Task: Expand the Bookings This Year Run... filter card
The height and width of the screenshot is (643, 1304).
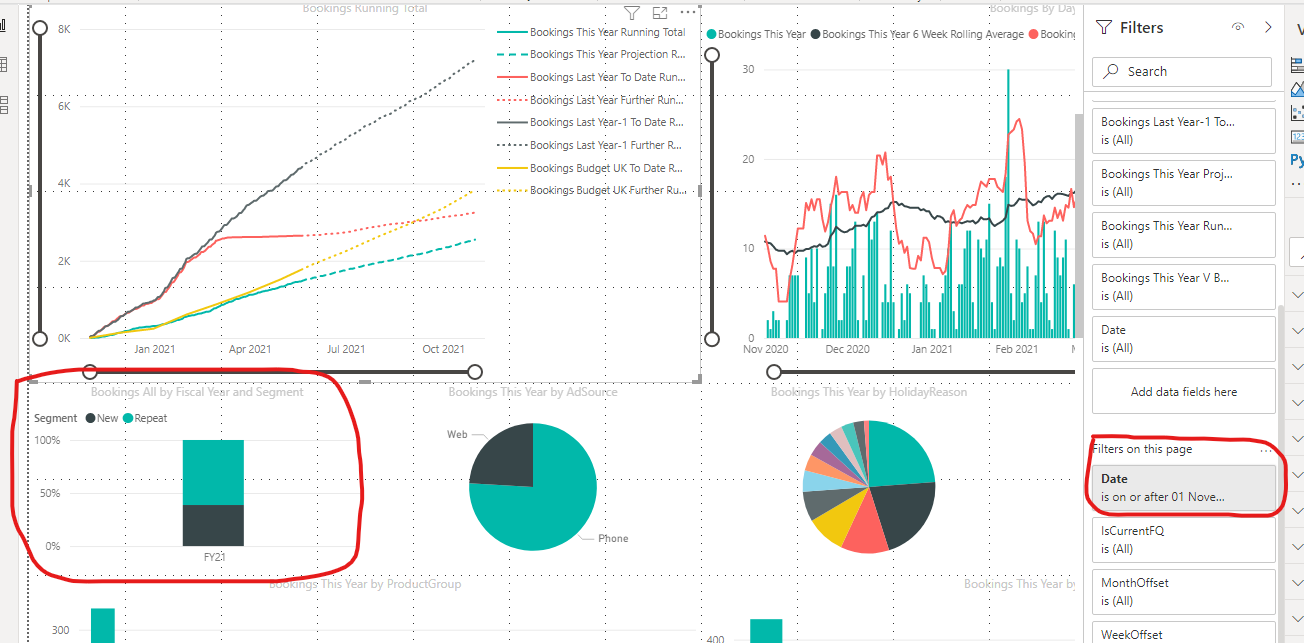Action: pyautogui.click(x=1184, y=234)
